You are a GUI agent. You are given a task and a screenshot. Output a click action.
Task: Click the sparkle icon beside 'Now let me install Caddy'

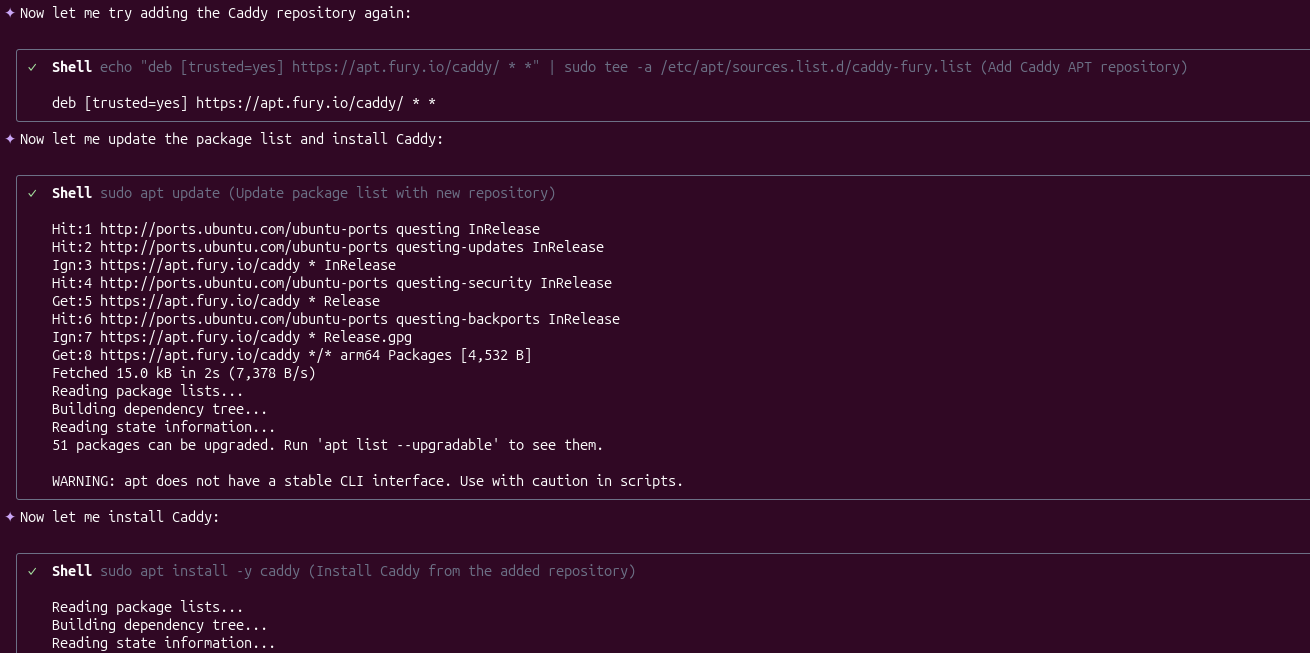click(10, 517)
